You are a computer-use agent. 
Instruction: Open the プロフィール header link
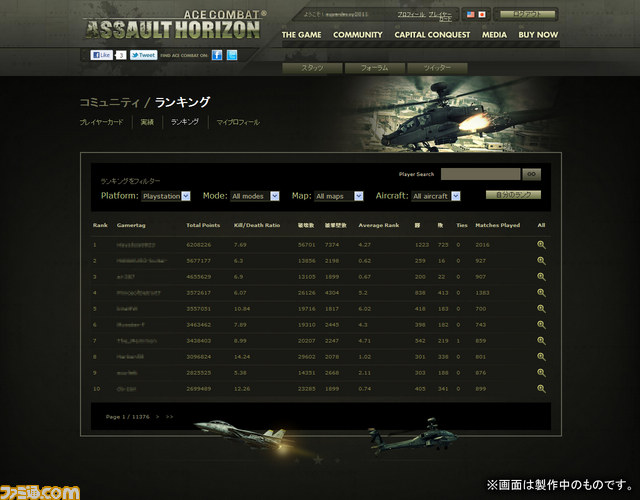[x=411, y=15]
